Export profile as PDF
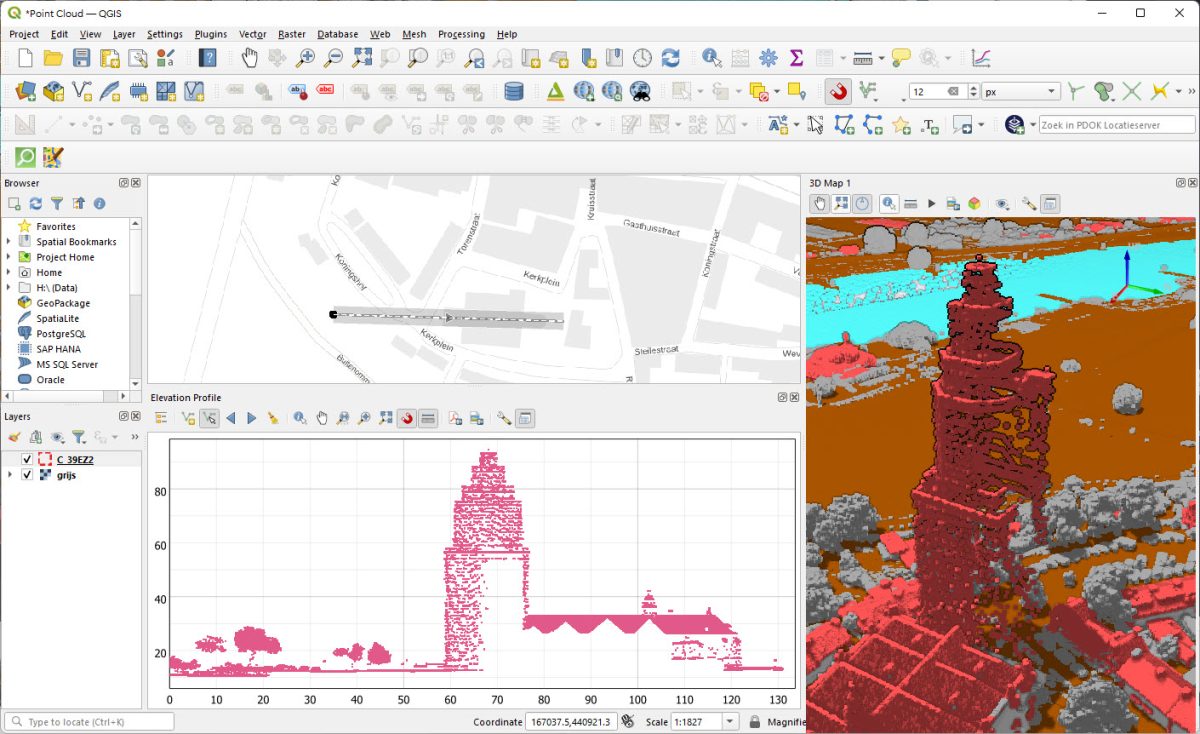Viewport: 1200px width, 734px height. tap(453, 417)
